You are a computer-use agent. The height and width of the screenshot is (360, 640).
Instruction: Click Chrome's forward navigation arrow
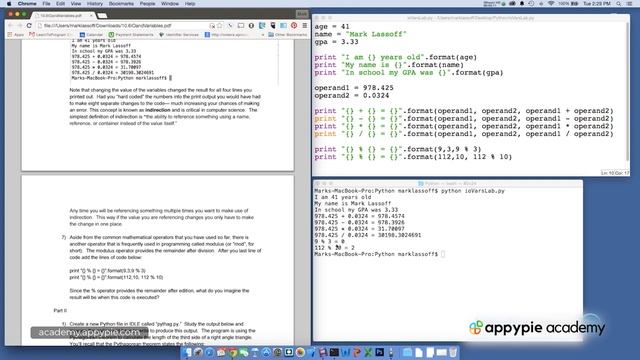(19, 26)
